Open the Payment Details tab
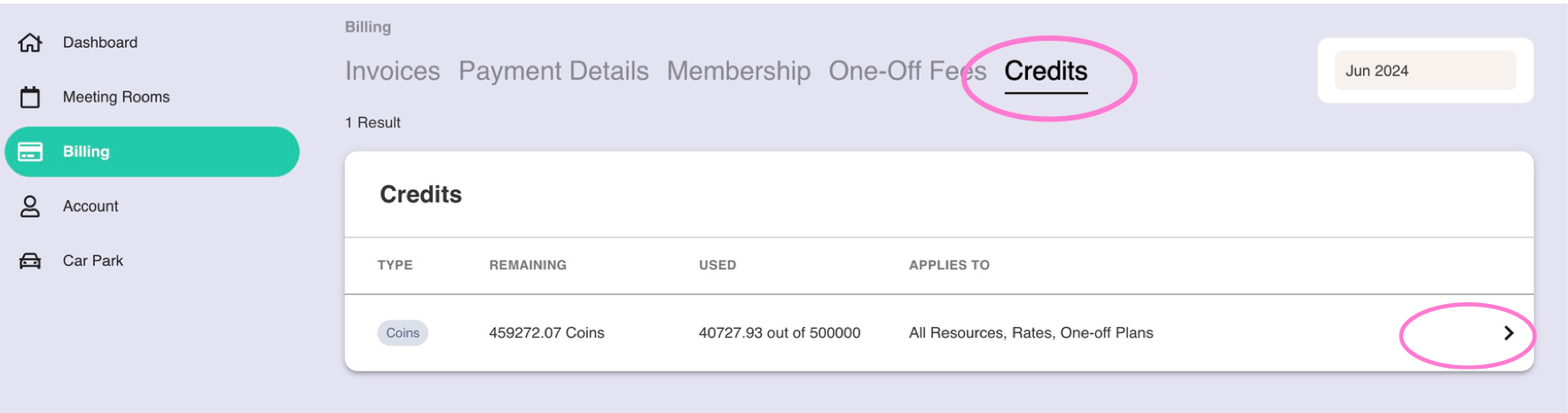This screenshot has height=413, width=1568. (553, 71)
